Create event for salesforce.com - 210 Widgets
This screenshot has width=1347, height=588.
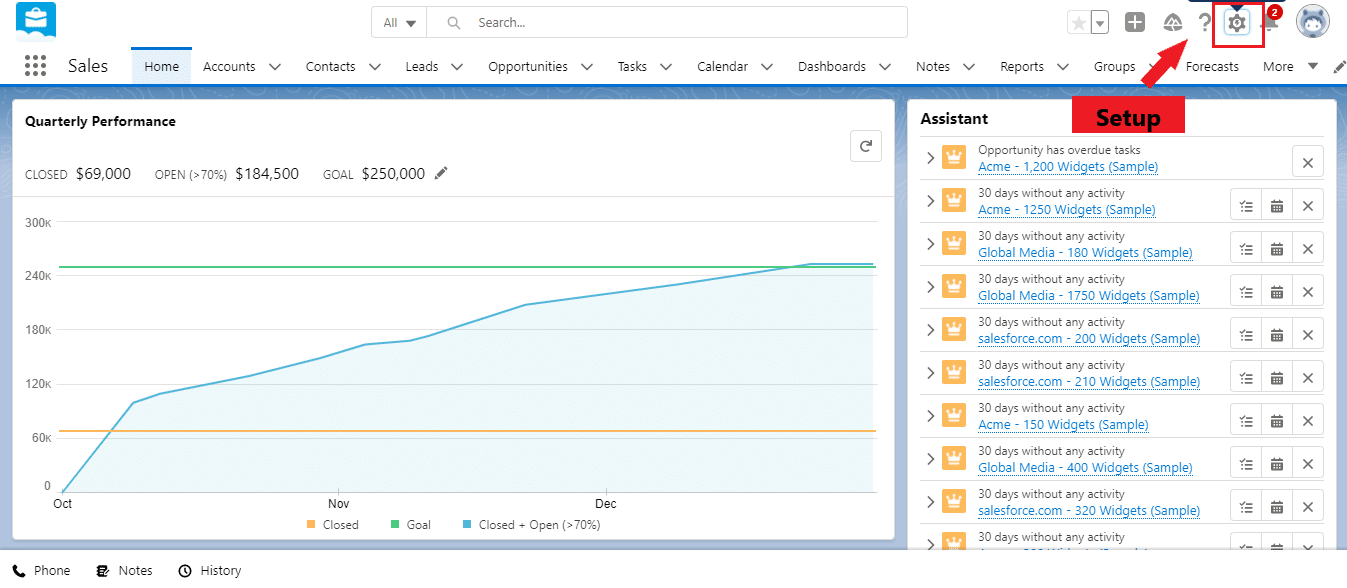[x=1276, y=376]
